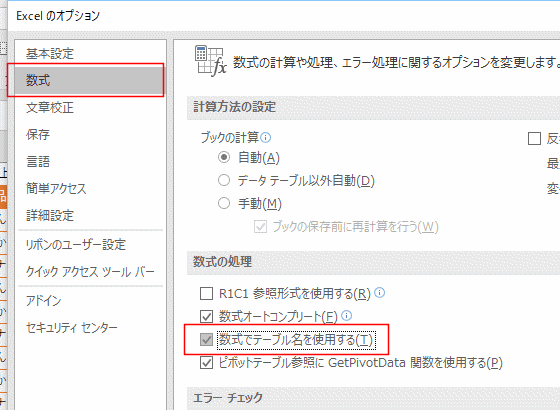Toggle the 反復計算 checkbox at right edge
The height and width of the screenshot is (410, 560).
(534, 139)
